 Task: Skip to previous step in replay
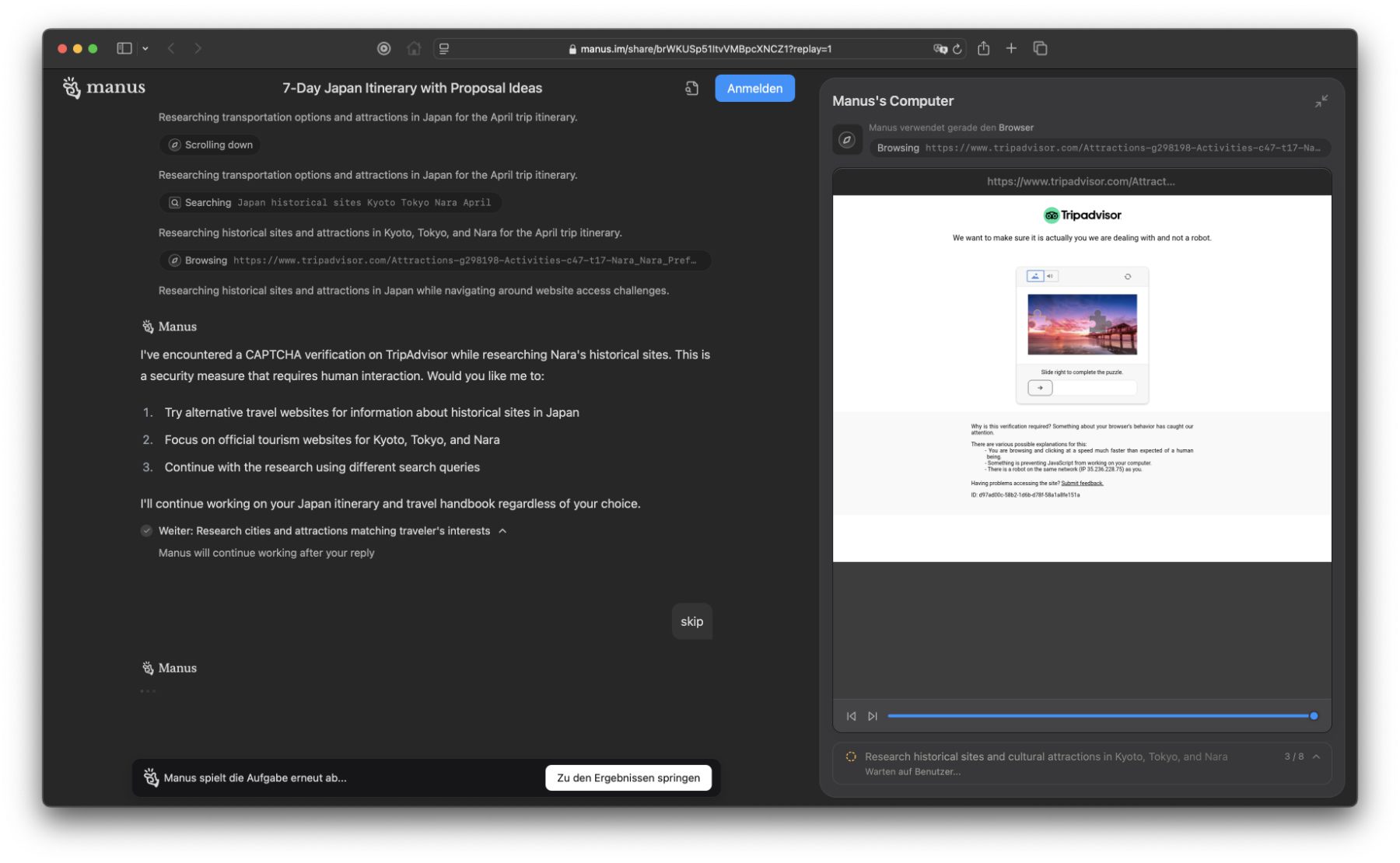851,716
